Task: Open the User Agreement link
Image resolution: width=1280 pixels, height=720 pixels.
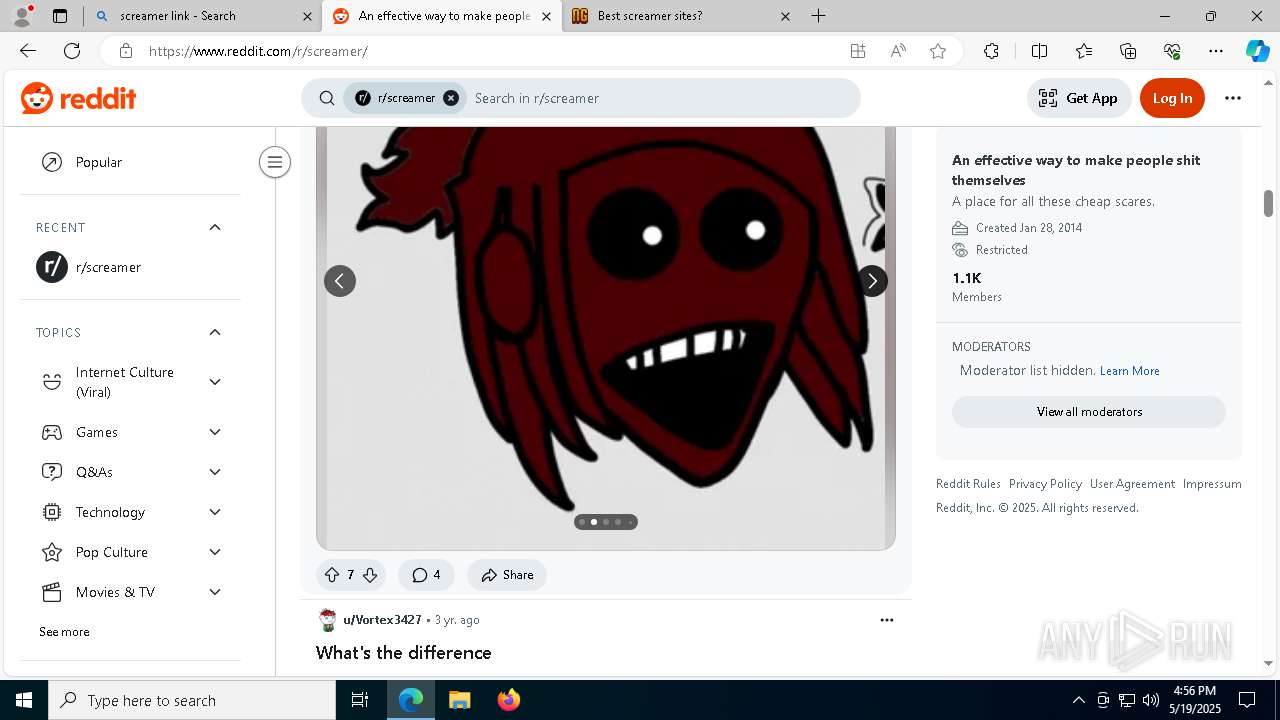Action: click(1132, 484)
